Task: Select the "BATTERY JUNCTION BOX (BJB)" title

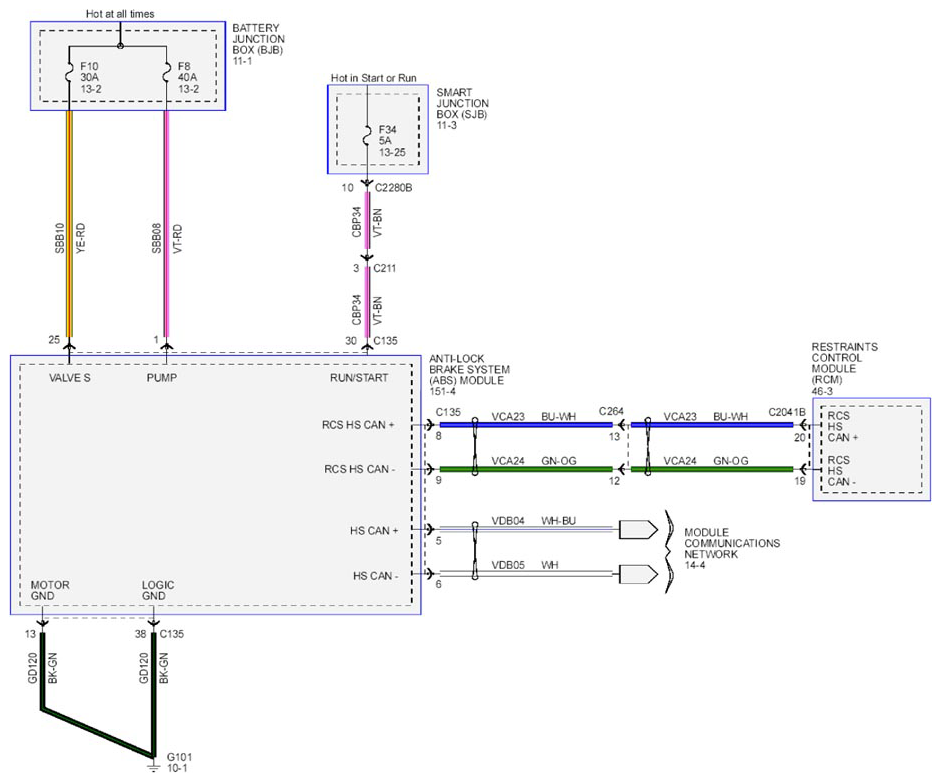Action: point(258,39)
